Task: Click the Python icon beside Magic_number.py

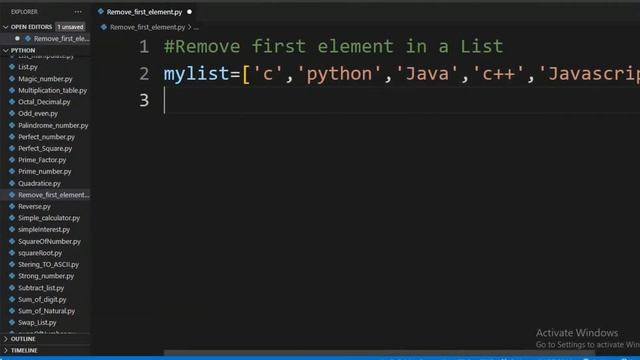Action: tap(12, 78)
